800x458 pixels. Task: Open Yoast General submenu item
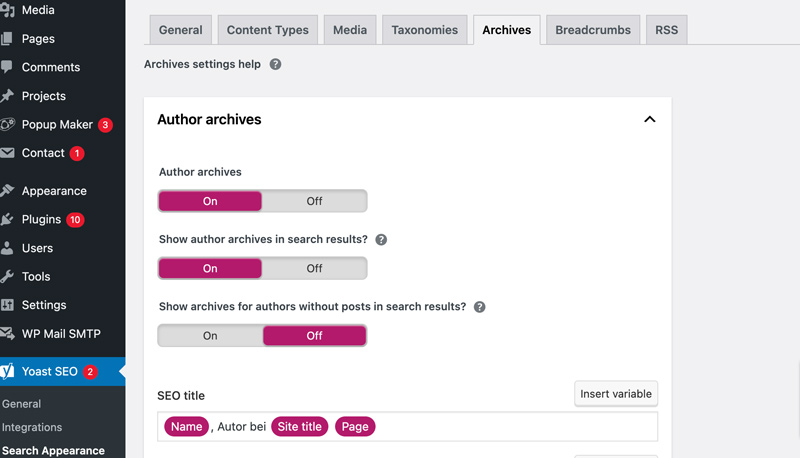[21, 404]
